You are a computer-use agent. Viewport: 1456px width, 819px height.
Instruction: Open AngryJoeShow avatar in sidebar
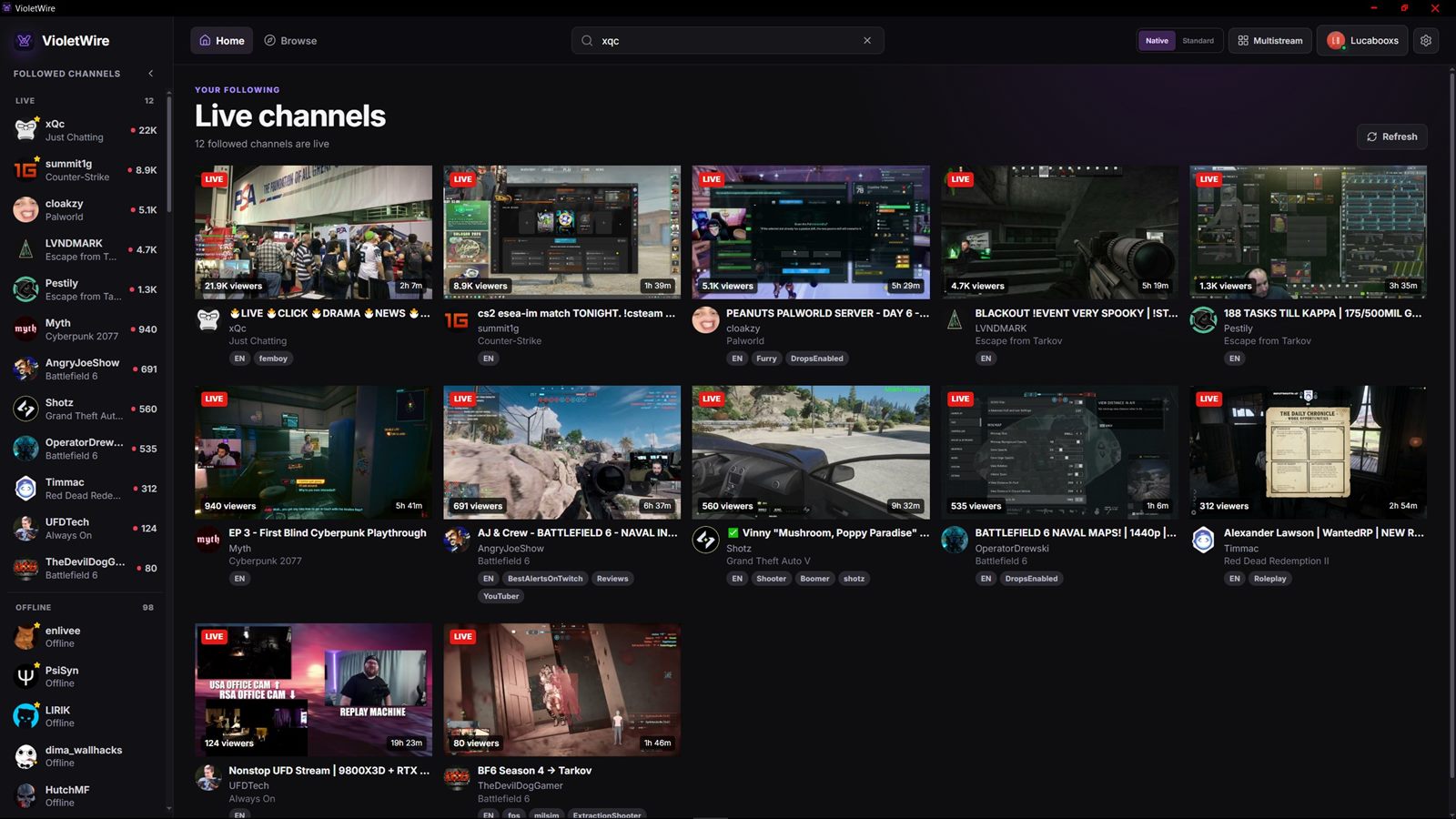pyautogui.click(x=25, y=369)
